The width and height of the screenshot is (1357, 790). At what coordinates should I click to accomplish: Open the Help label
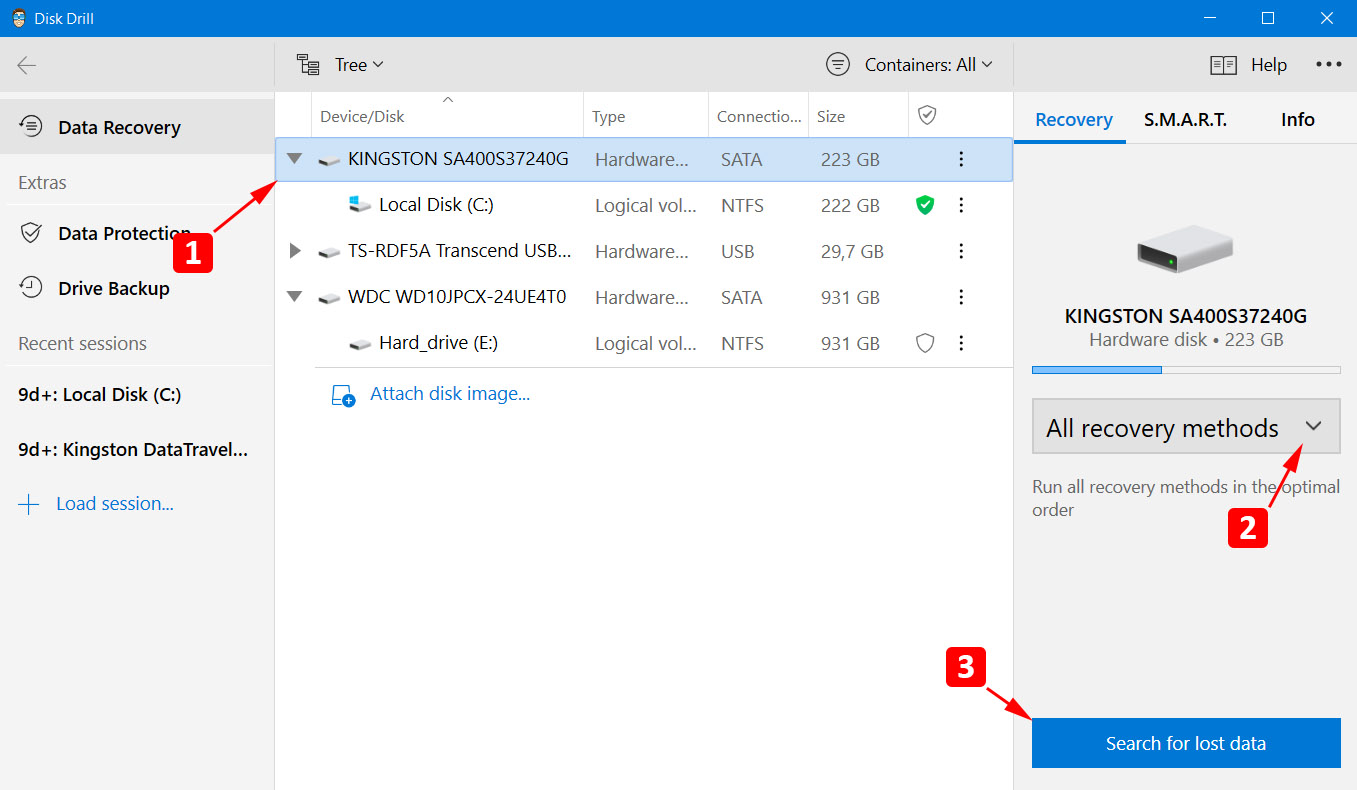(1269, 65)
